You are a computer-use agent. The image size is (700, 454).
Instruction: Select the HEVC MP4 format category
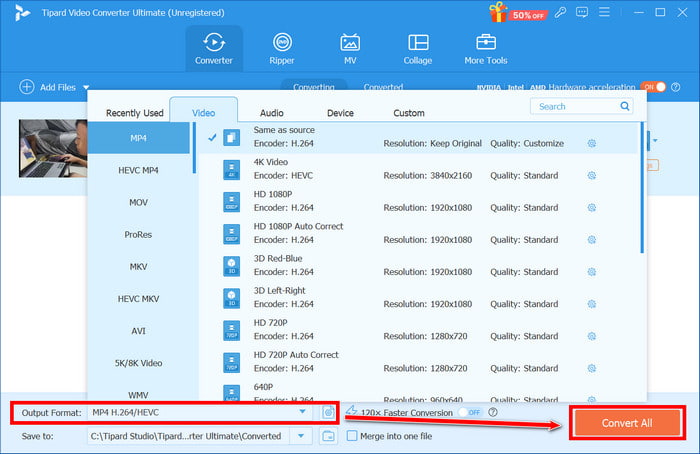pyautogui.click(x=138, y=170)
